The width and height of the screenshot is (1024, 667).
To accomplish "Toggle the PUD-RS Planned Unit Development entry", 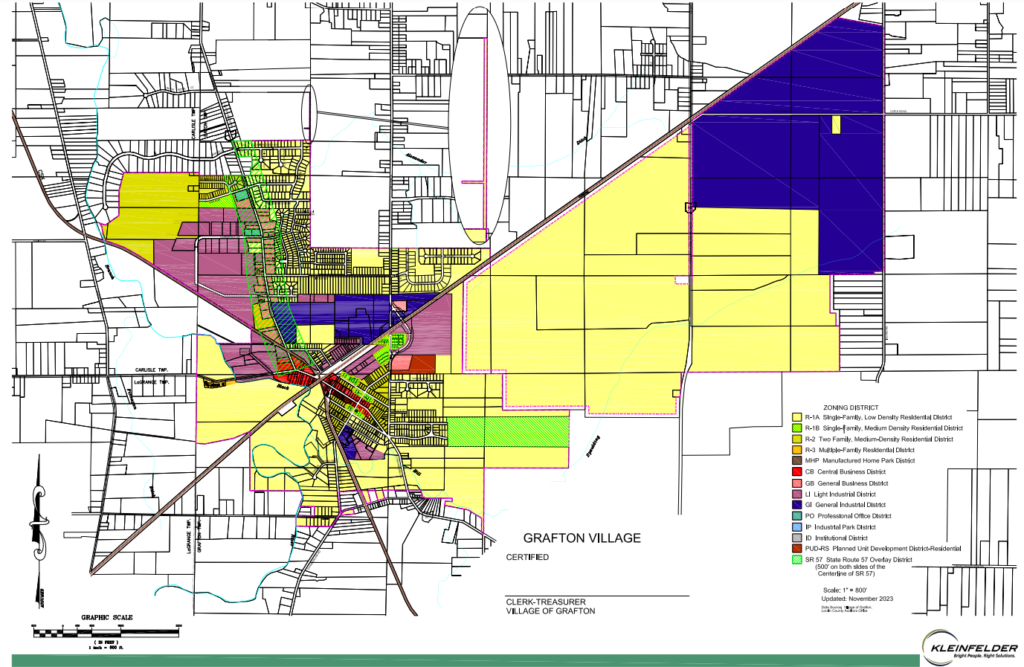I will 796,549.
